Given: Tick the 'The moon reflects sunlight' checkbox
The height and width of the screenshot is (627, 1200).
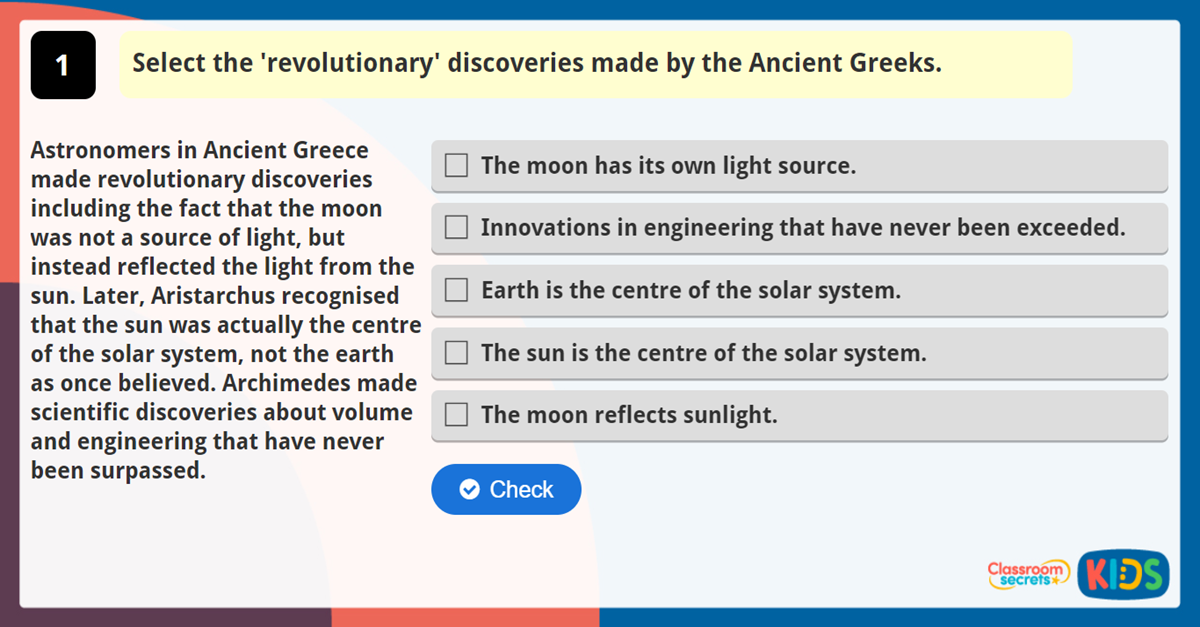Looking at the screenshot, I should point(456,415).
